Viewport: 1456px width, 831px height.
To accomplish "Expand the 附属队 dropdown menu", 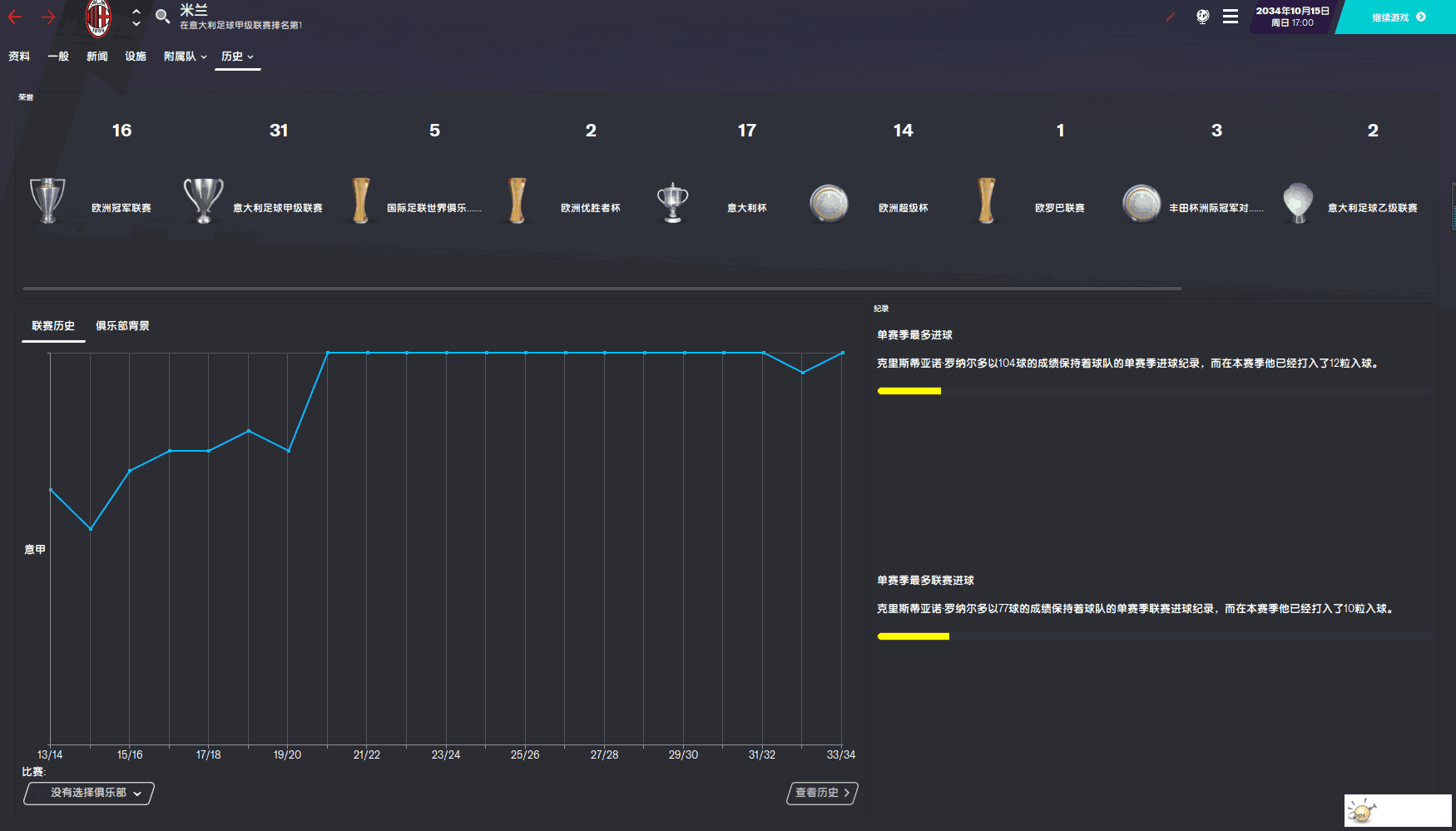I will 185,57.
